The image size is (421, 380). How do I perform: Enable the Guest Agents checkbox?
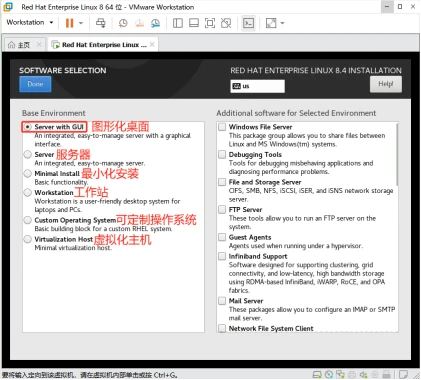pyautogui.click(x=222, y=237)
